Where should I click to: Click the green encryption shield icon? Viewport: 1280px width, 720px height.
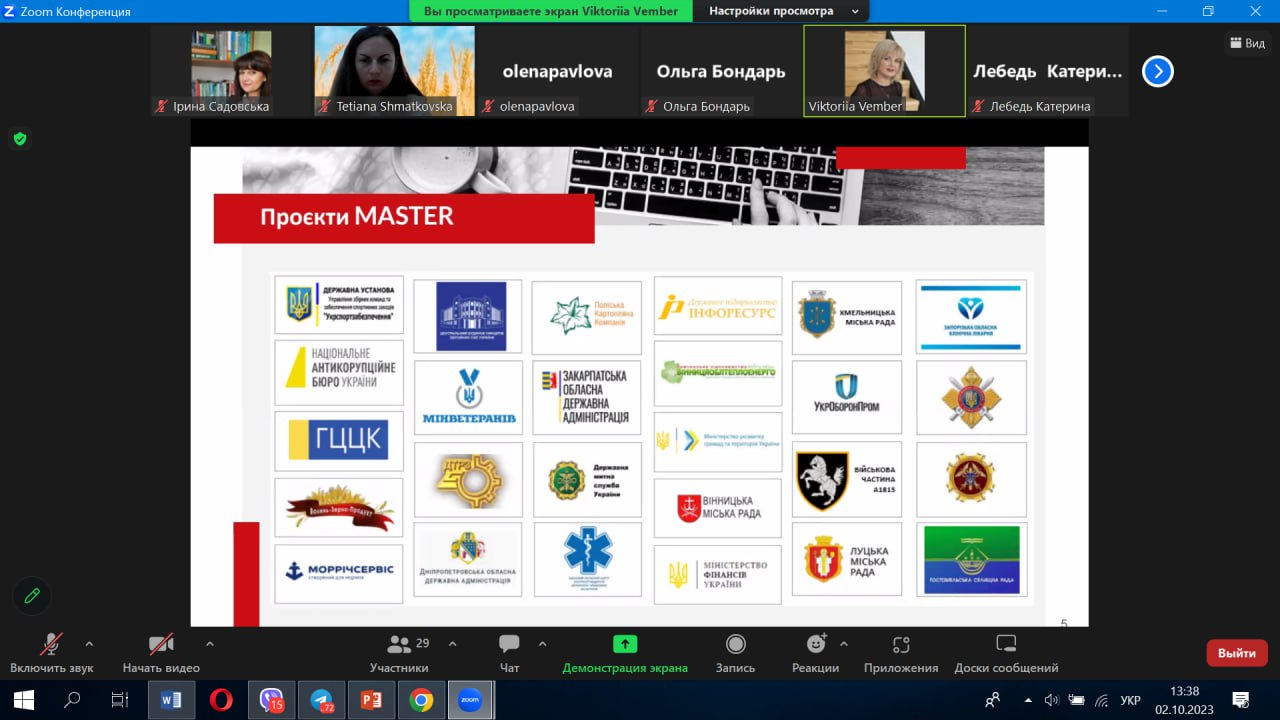pos(20,139)
